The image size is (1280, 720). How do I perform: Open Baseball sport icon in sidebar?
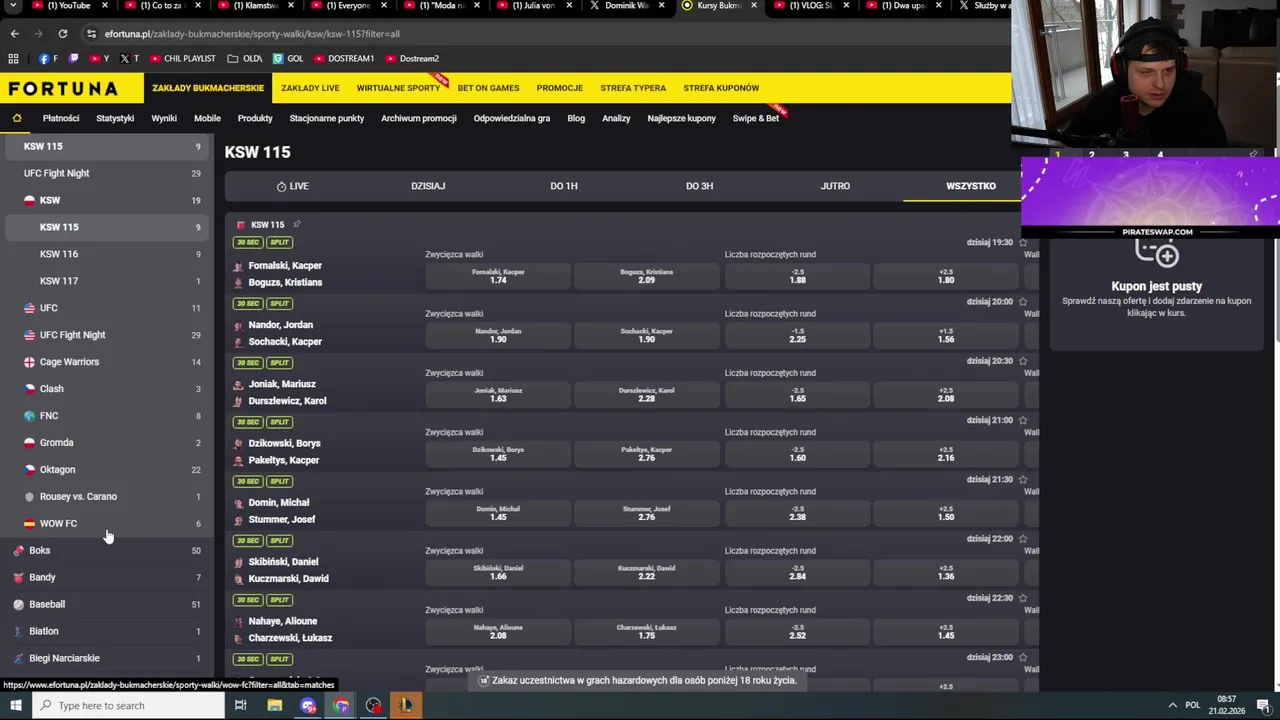click(x=18, y=605)
